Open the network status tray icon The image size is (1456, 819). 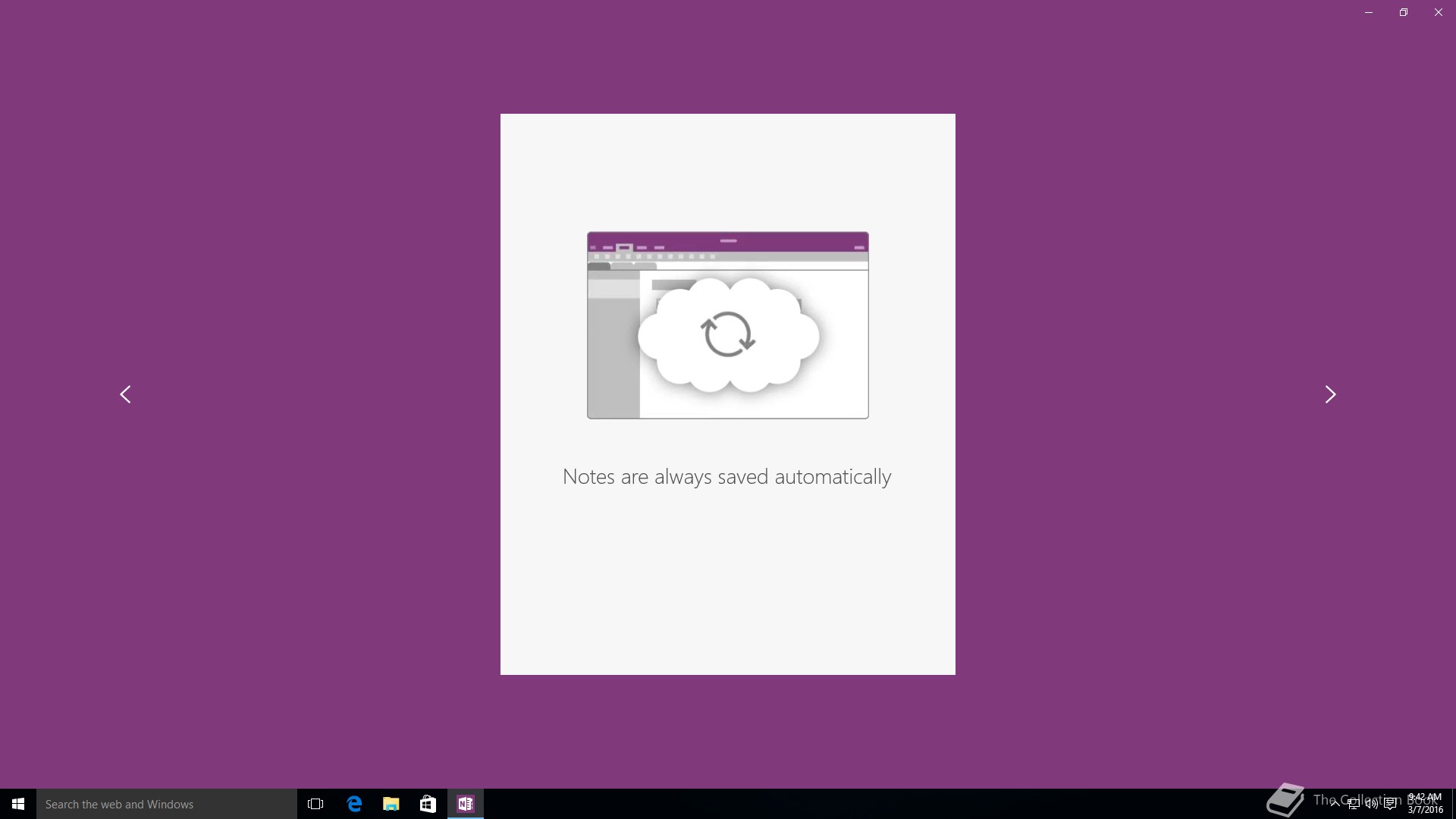(x=1353, y=804)
